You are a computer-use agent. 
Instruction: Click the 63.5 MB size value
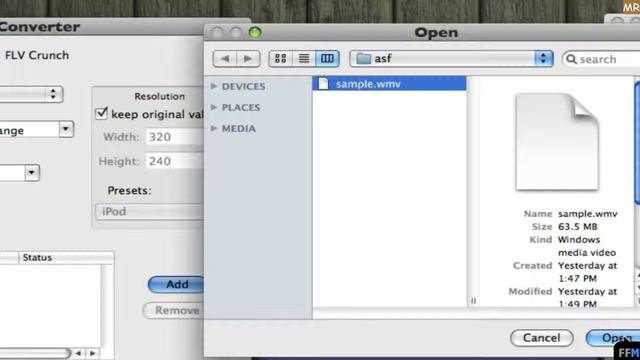point(578,227)
